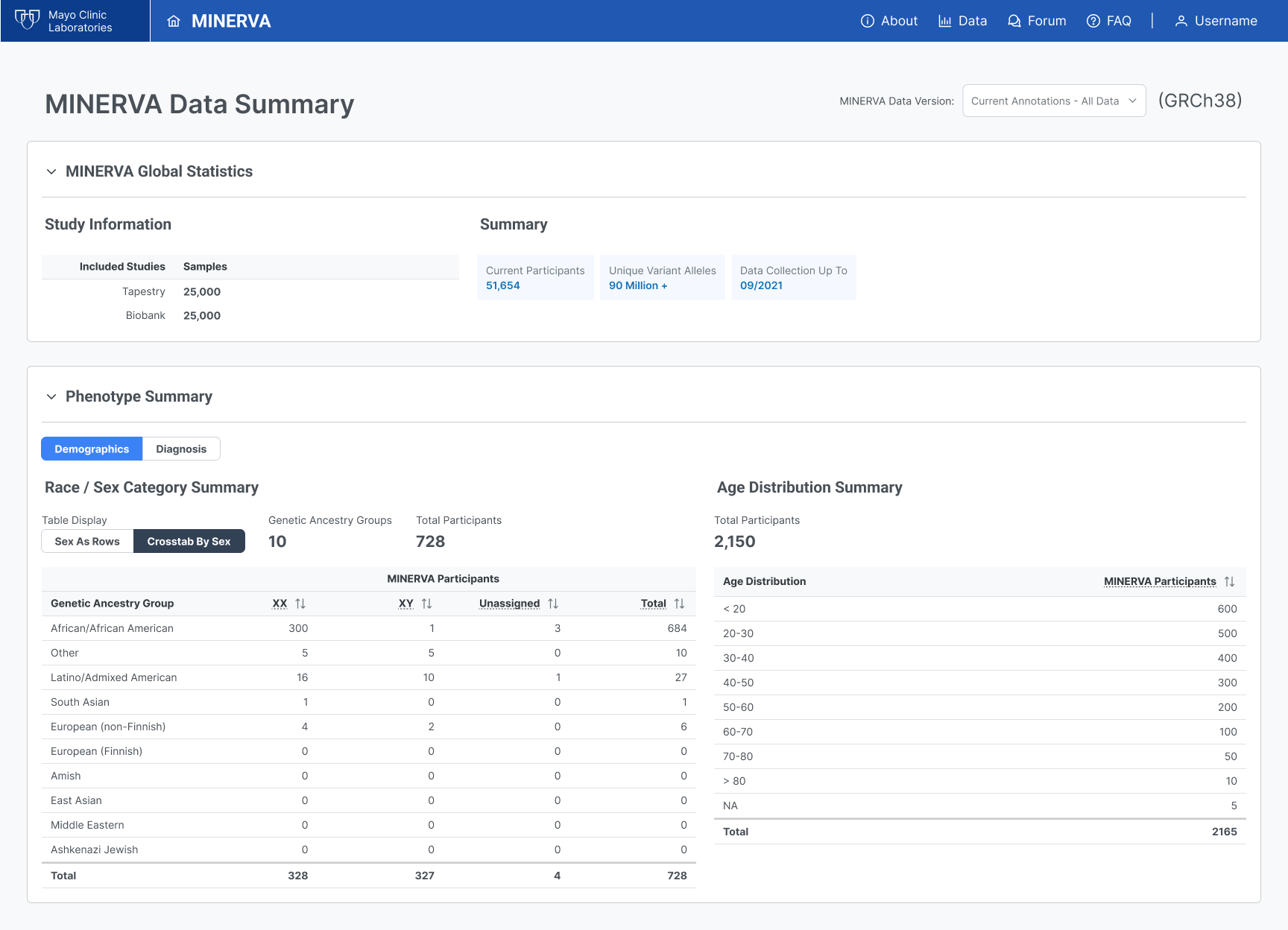The width and height of the screenshot is (1288, 930).
Task: Click the About info icon
Action: click(x=868, y=21)
